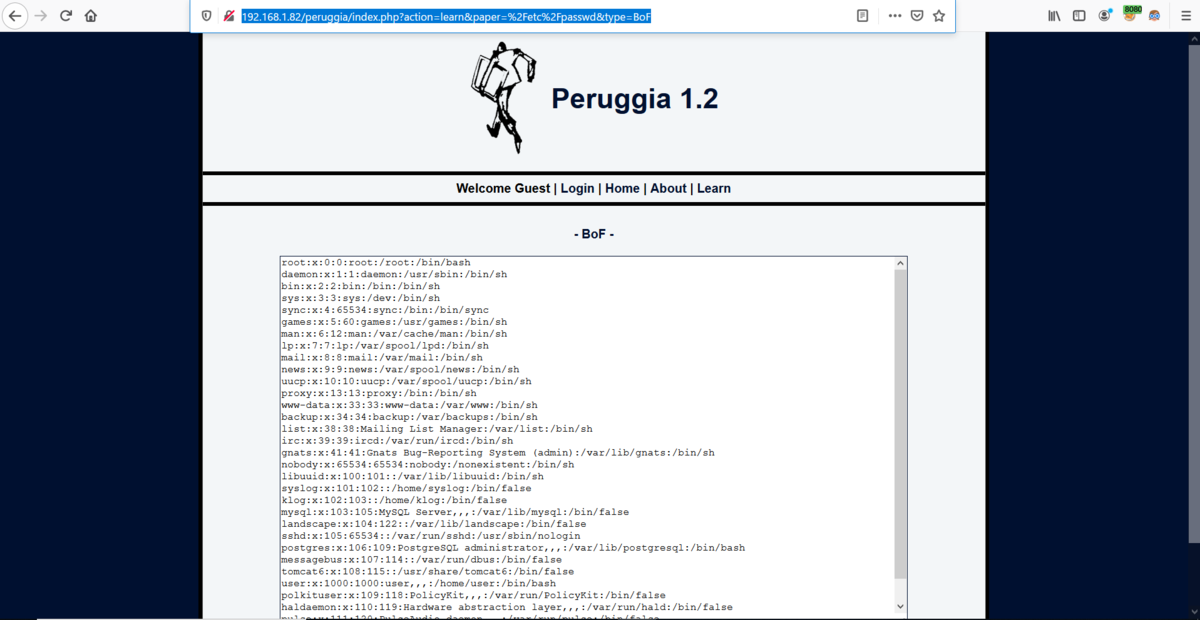Click the 'Peruggia 1.2' title text
Screen dimensions: 1200x620
click(634, 99)
